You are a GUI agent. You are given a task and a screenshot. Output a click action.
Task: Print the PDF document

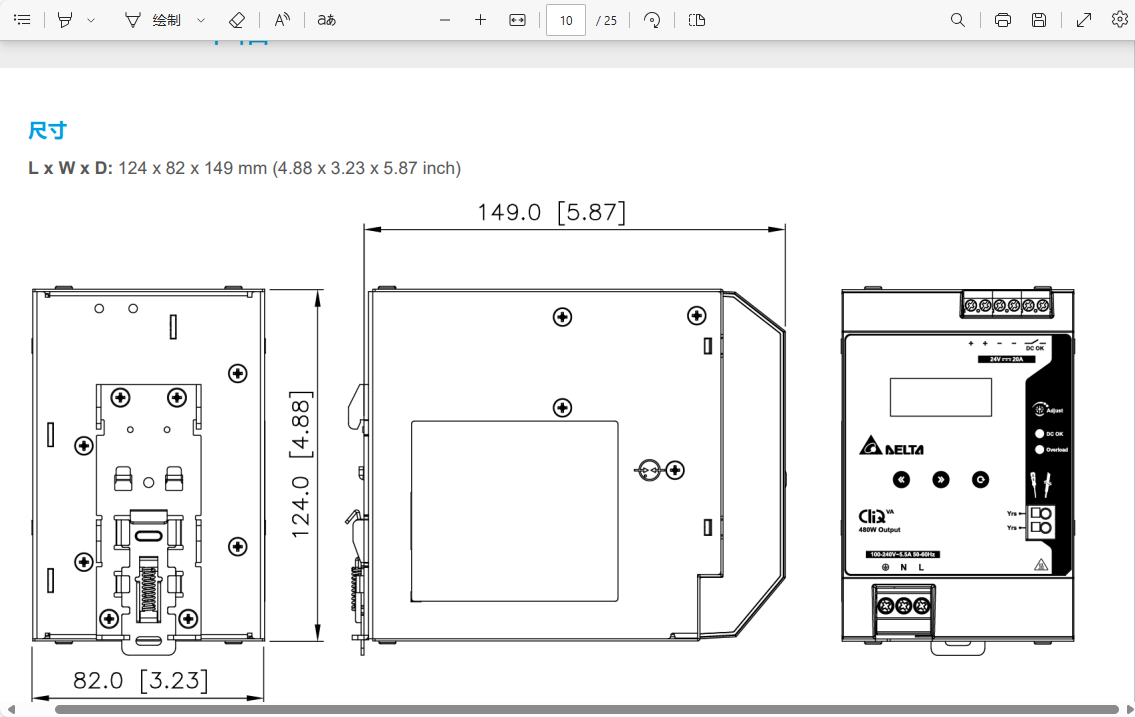[x=1003, y=20]
